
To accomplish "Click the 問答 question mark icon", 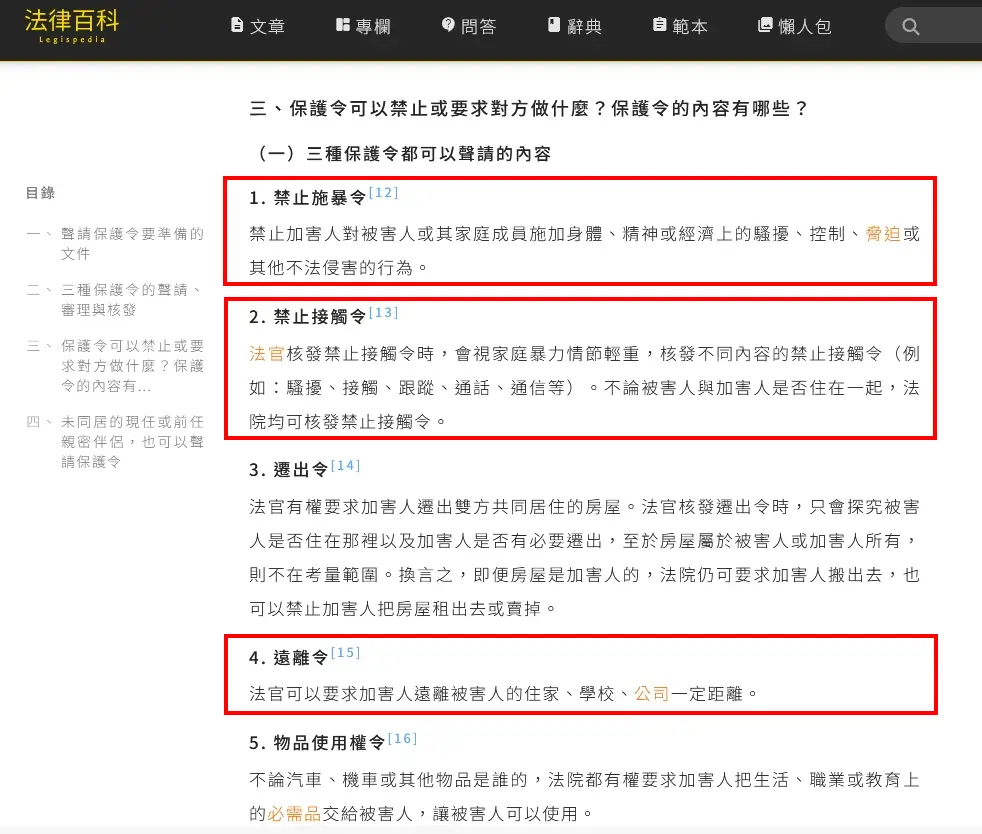I will 448,25.
